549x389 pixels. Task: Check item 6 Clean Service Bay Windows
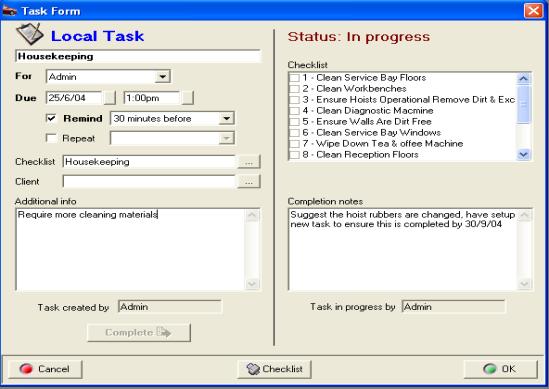(x=294, y=133)
